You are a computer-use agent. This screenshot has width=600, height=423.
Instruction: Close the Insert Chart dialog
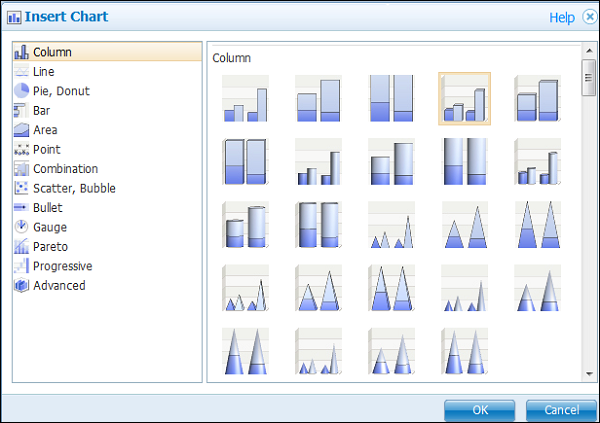[x=590, y=17]
